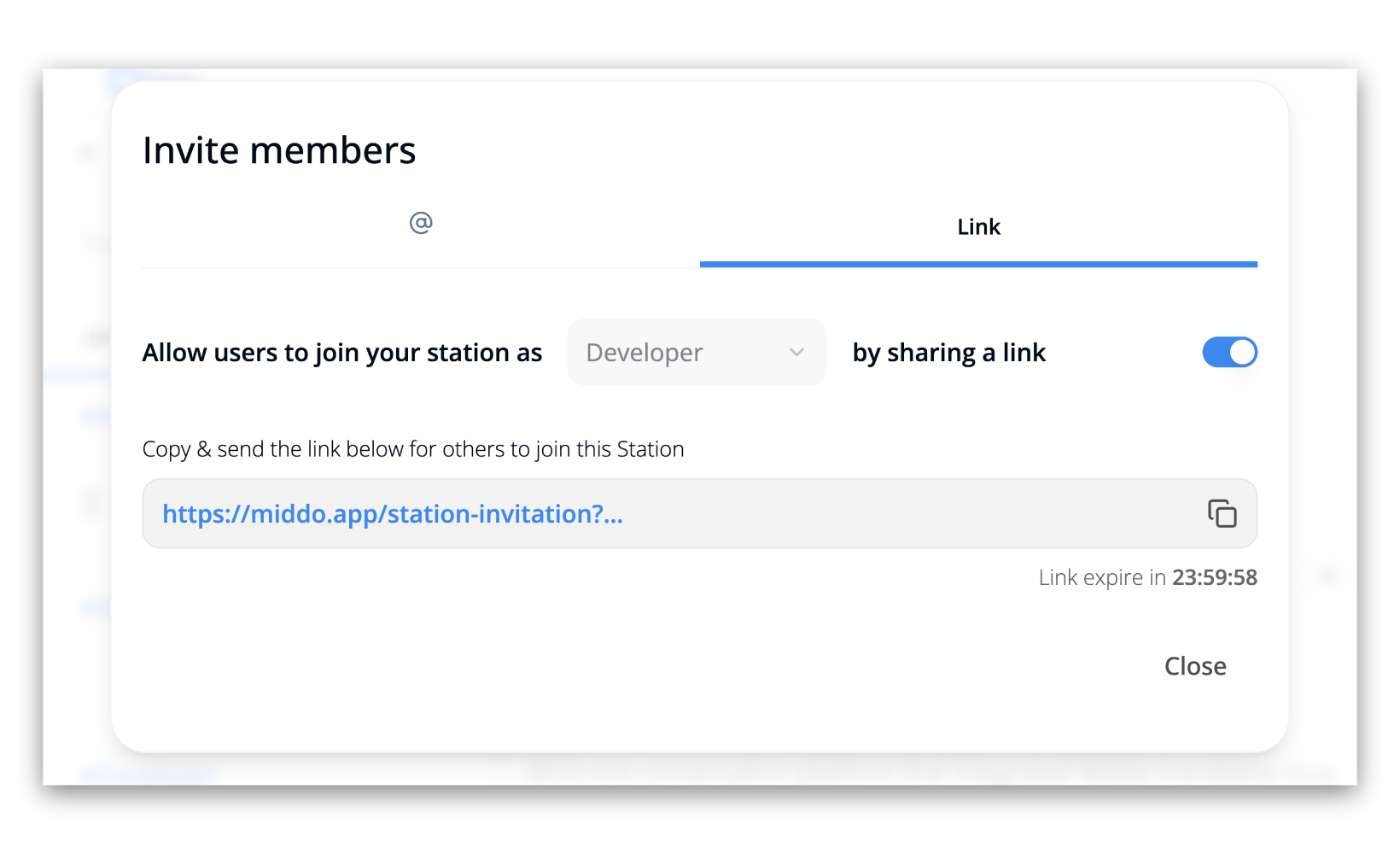Open the middo.app station-invitation URL

point(392,514)
